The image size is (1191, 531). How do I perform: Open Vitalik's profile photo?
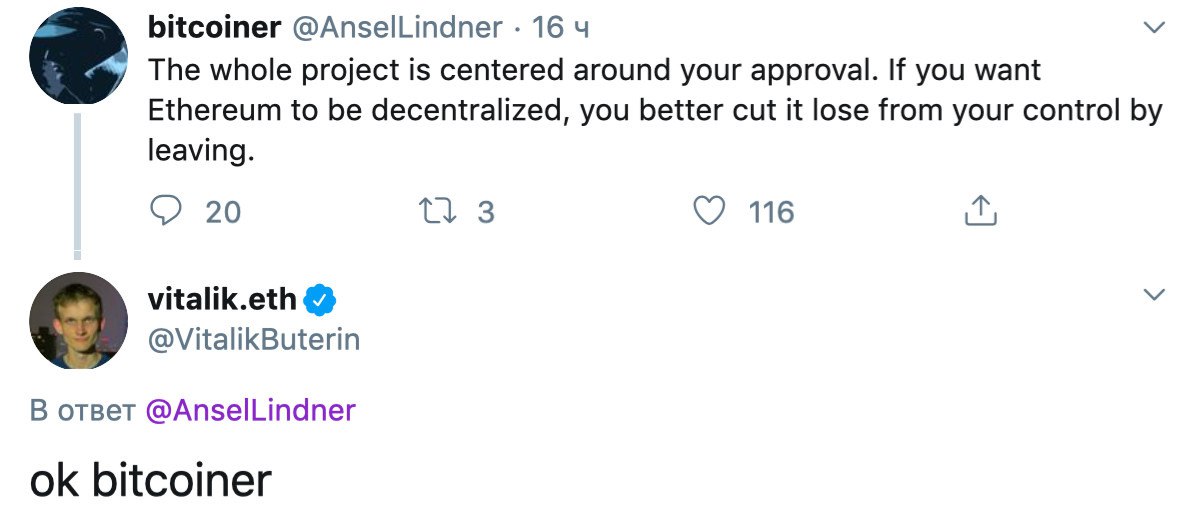(78, 321)
